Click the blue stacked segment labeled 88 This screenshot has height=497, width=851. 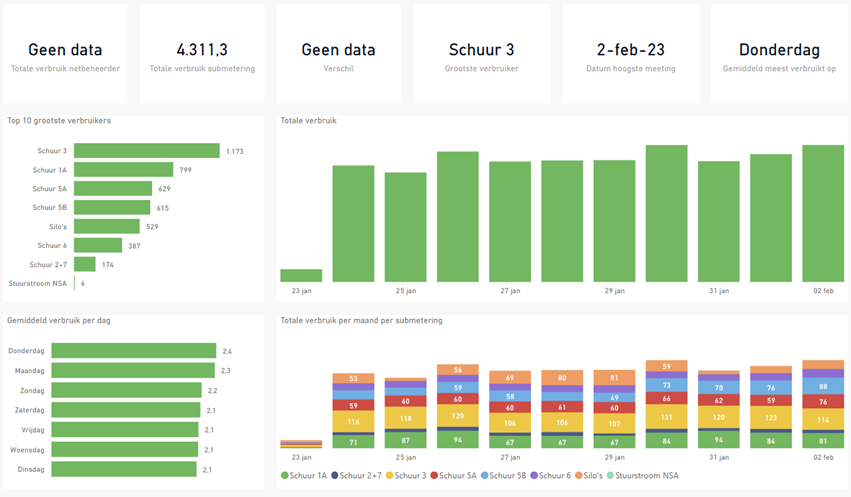pos(823,386)
